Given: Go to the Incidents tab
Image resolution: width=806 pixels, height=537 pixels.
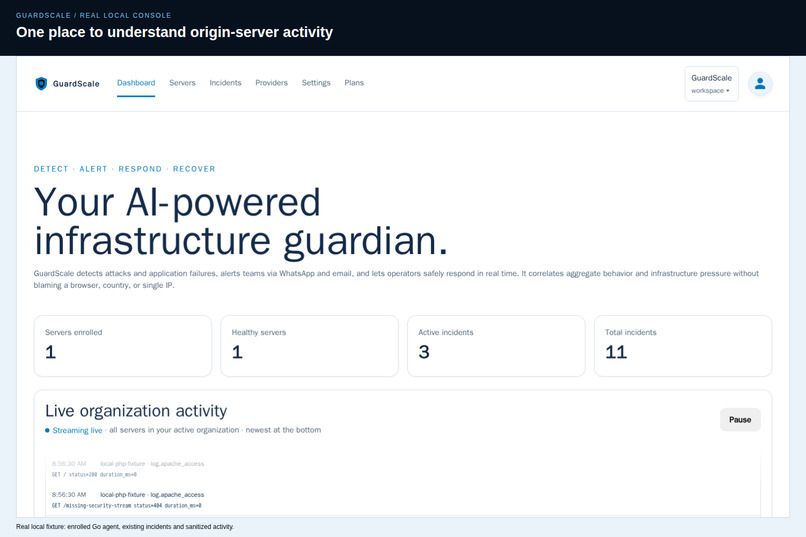Looking at the screenshot, I should click(x=225, y=83).
